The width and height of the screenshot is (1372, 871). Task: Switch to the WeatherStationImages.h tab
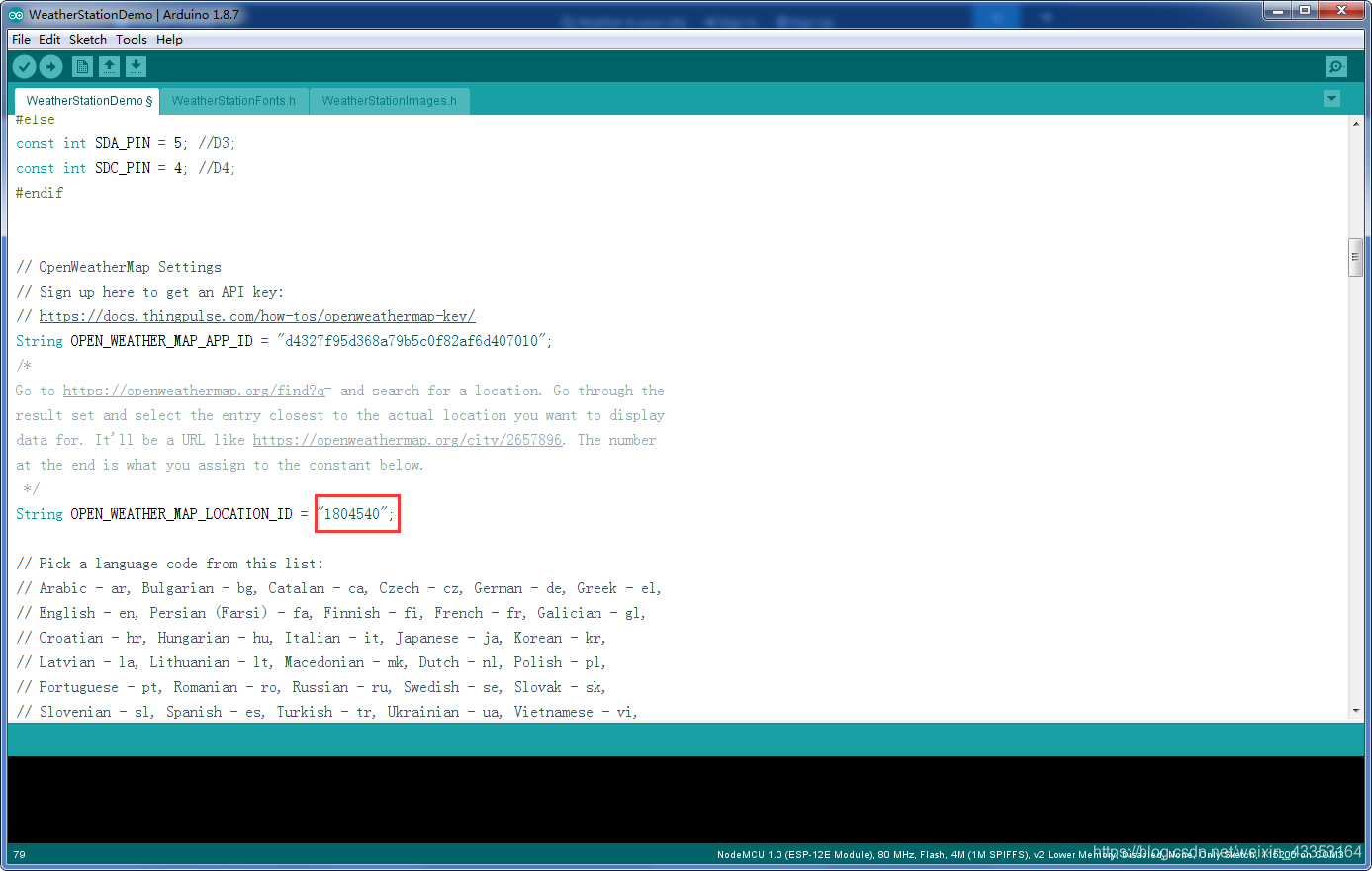(390, 101)
